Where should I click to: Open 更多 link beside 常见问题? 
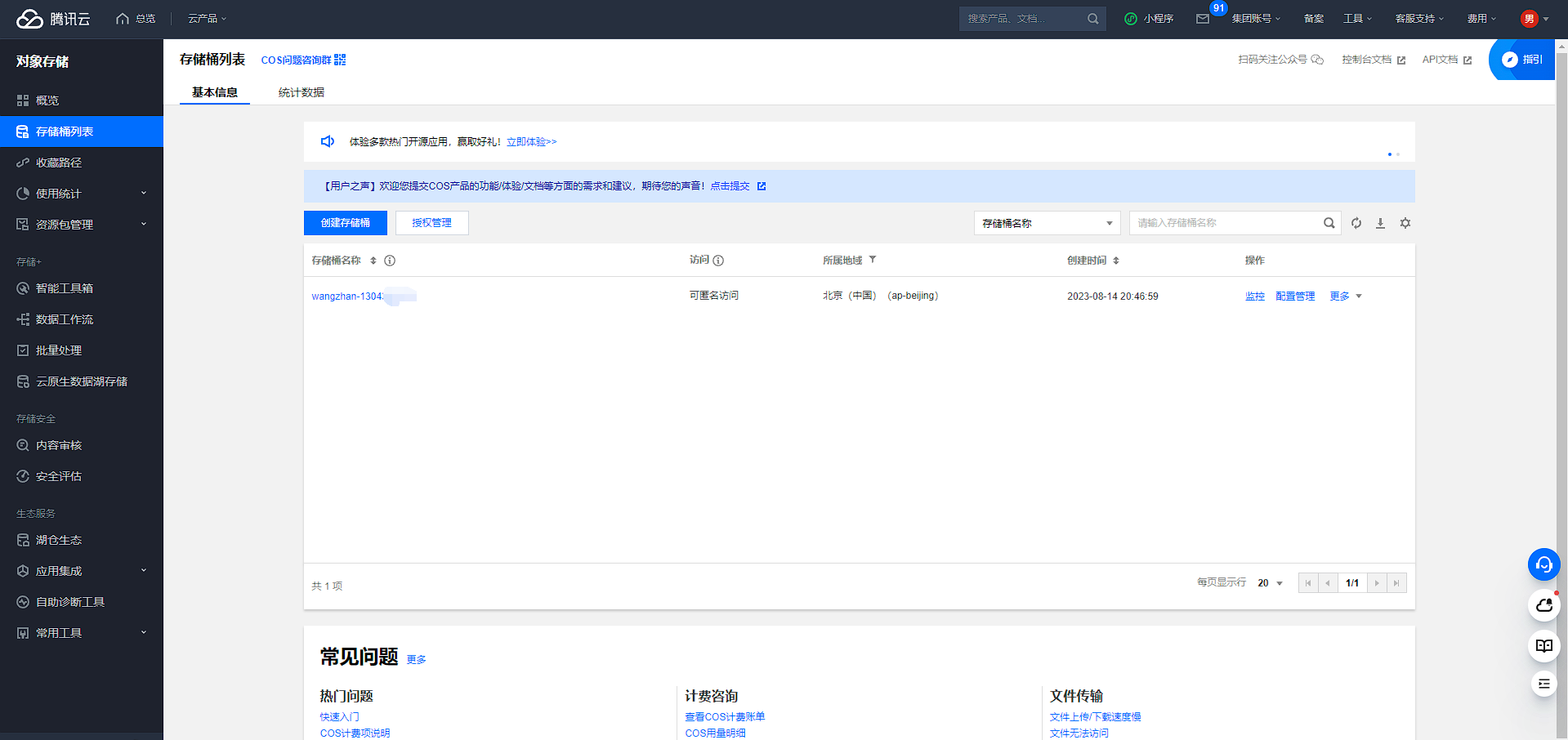pyautogui.click(x=417, y=660)
